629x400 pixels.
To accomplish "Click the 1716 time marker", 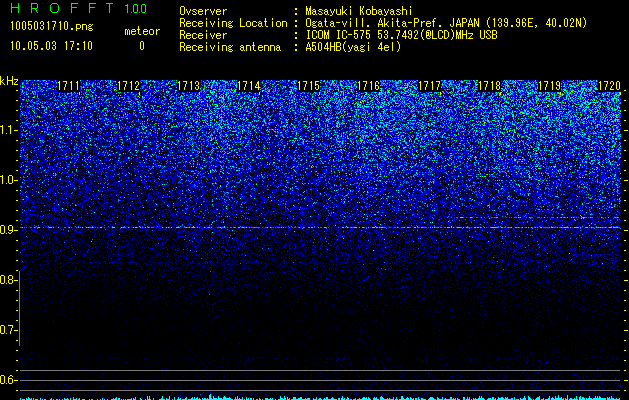I will [368, 86].
